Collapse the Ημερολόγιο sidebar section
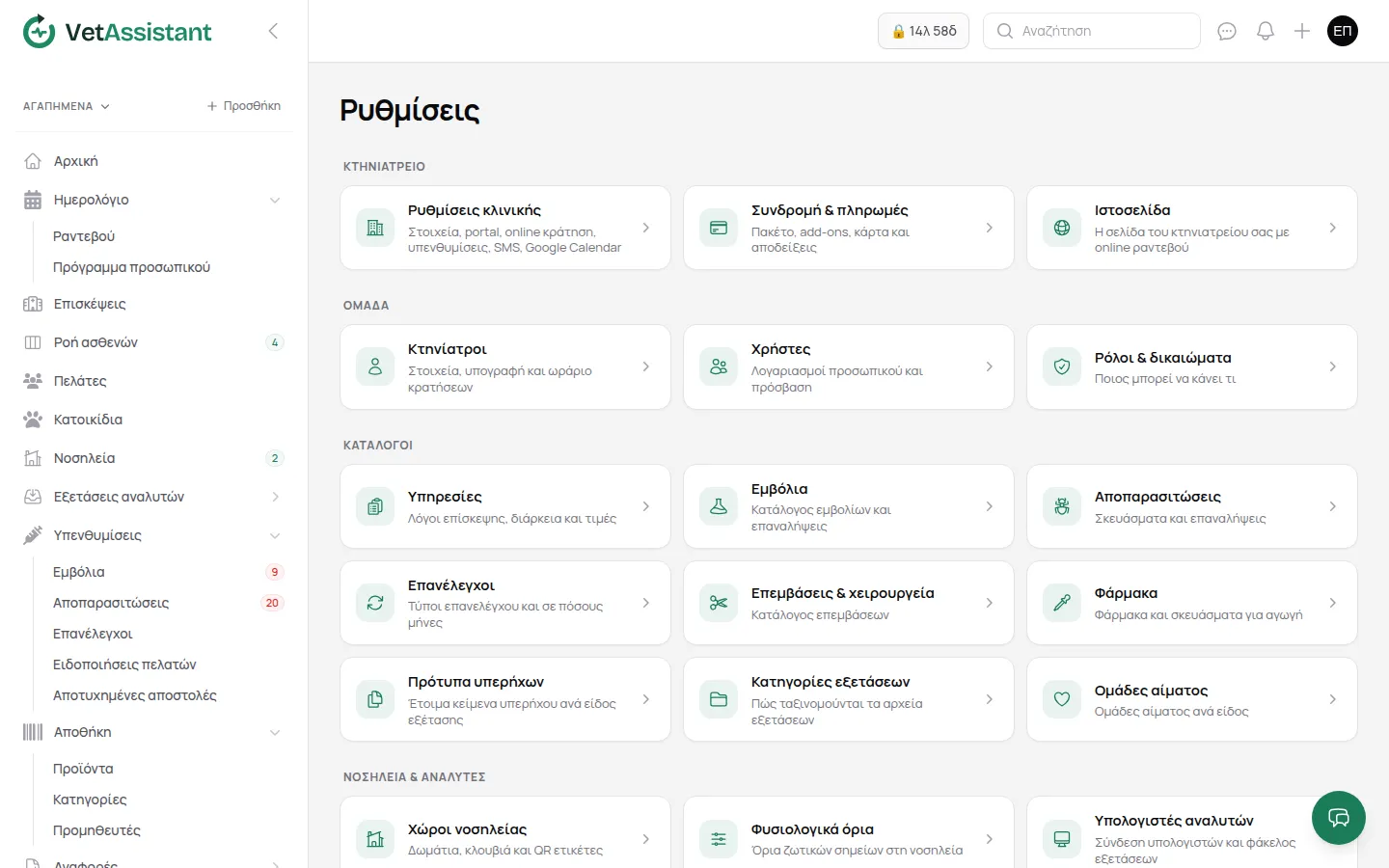 coord(275,200)
